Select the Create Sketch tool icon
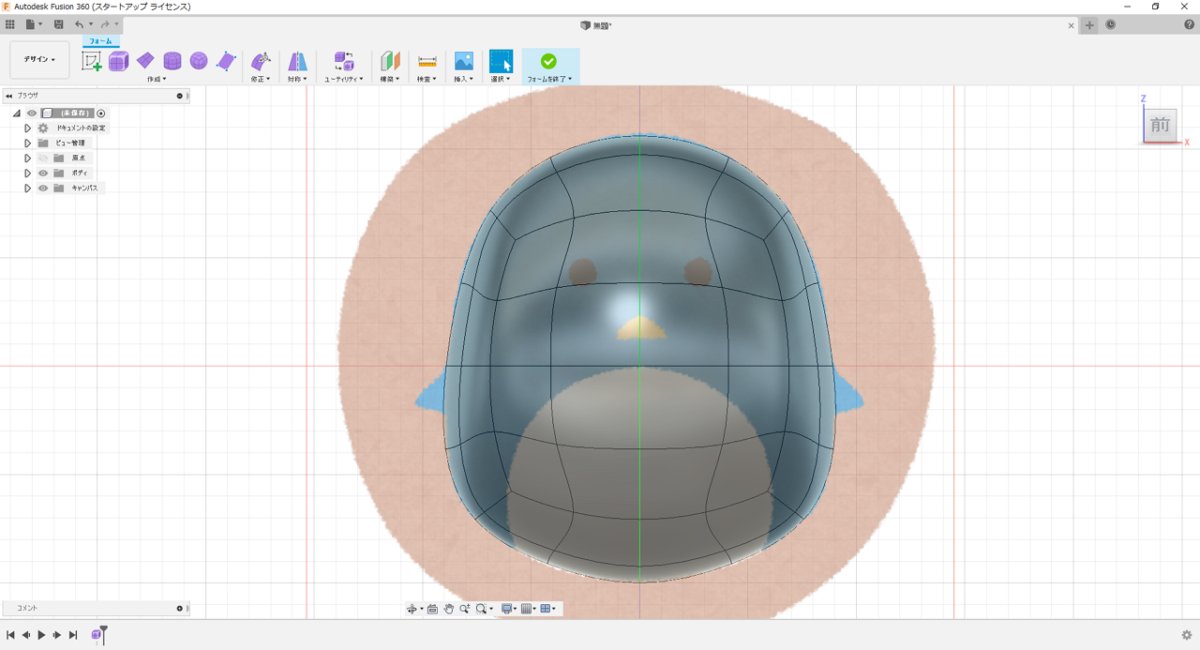Screen dimensions: 1200x650 point(91,61)
